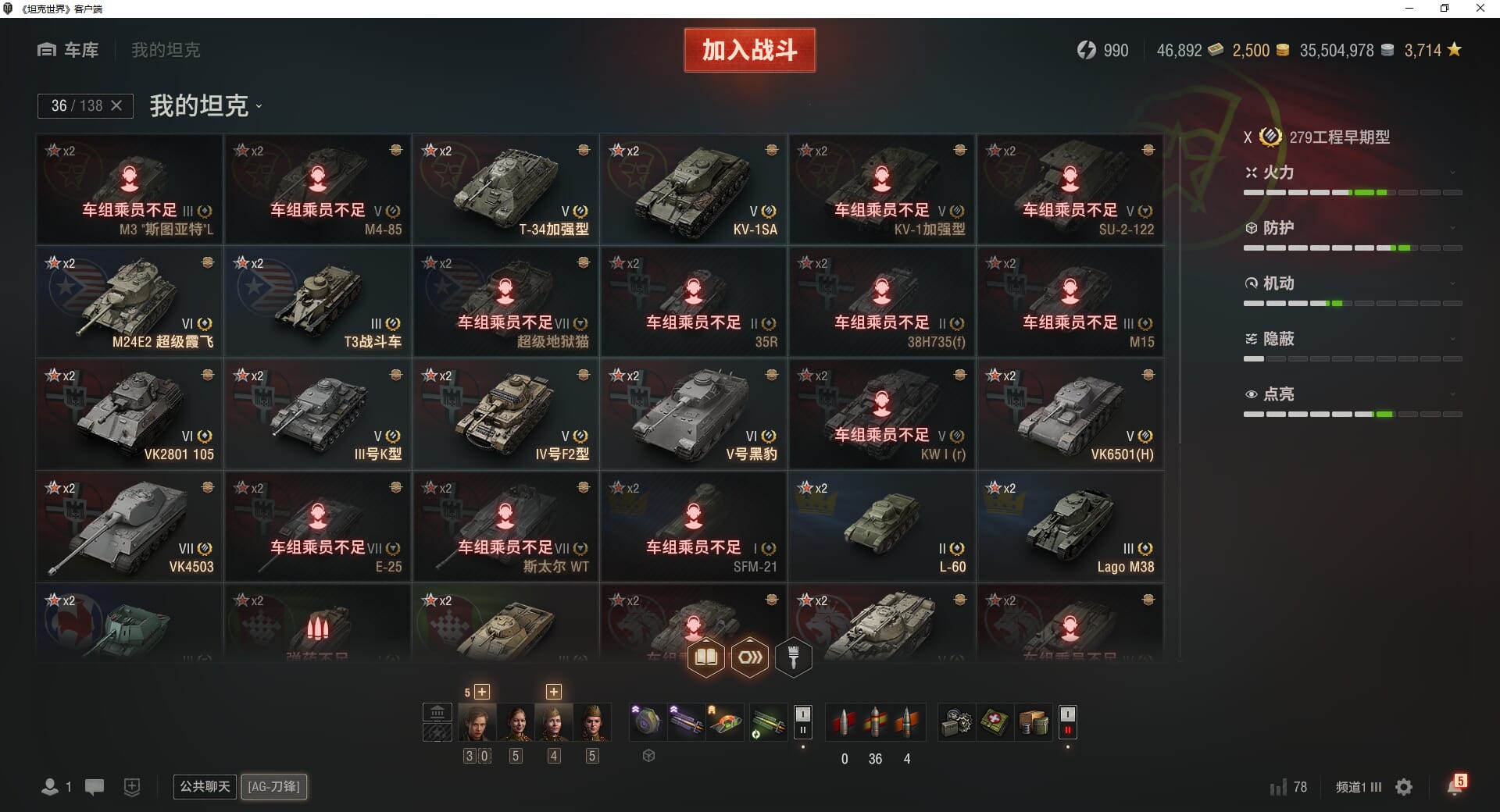1500x812 pixels.
Task: Toggle the barracks crew button
Action: point(437,712)
